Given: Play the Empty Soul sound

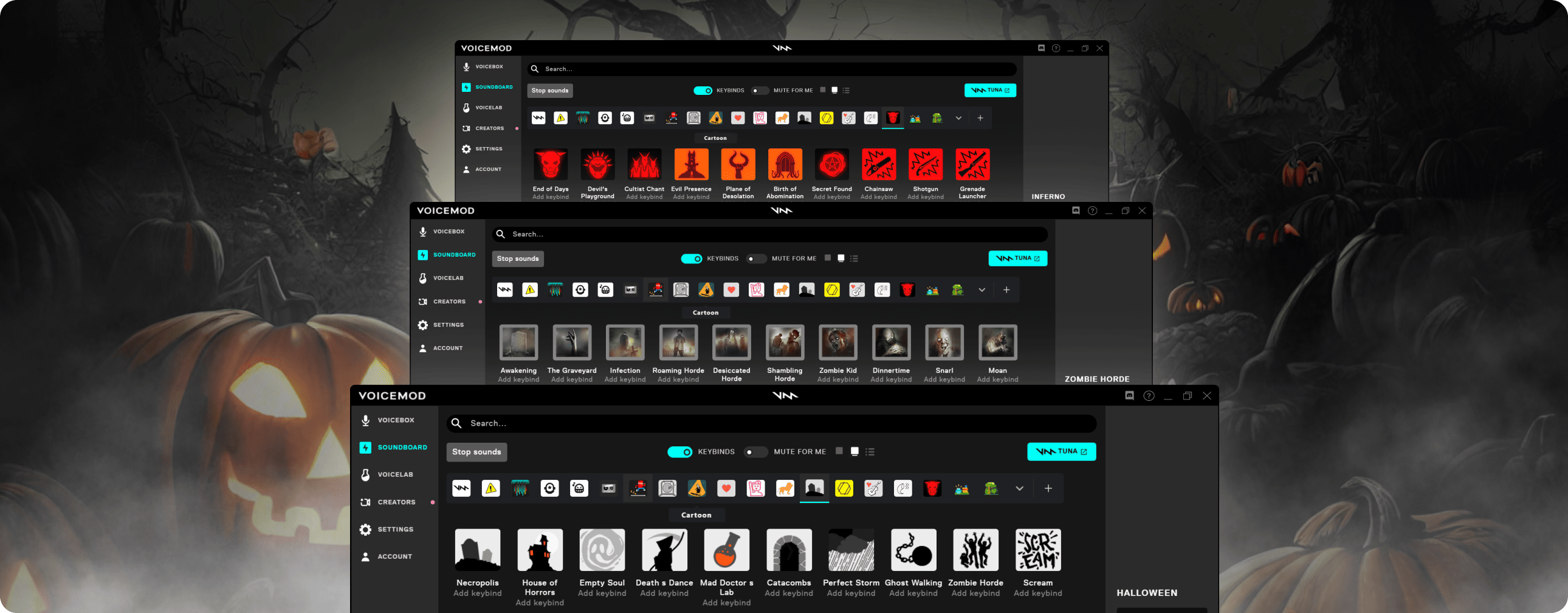Looking at the screenshot, I should 602,550.
